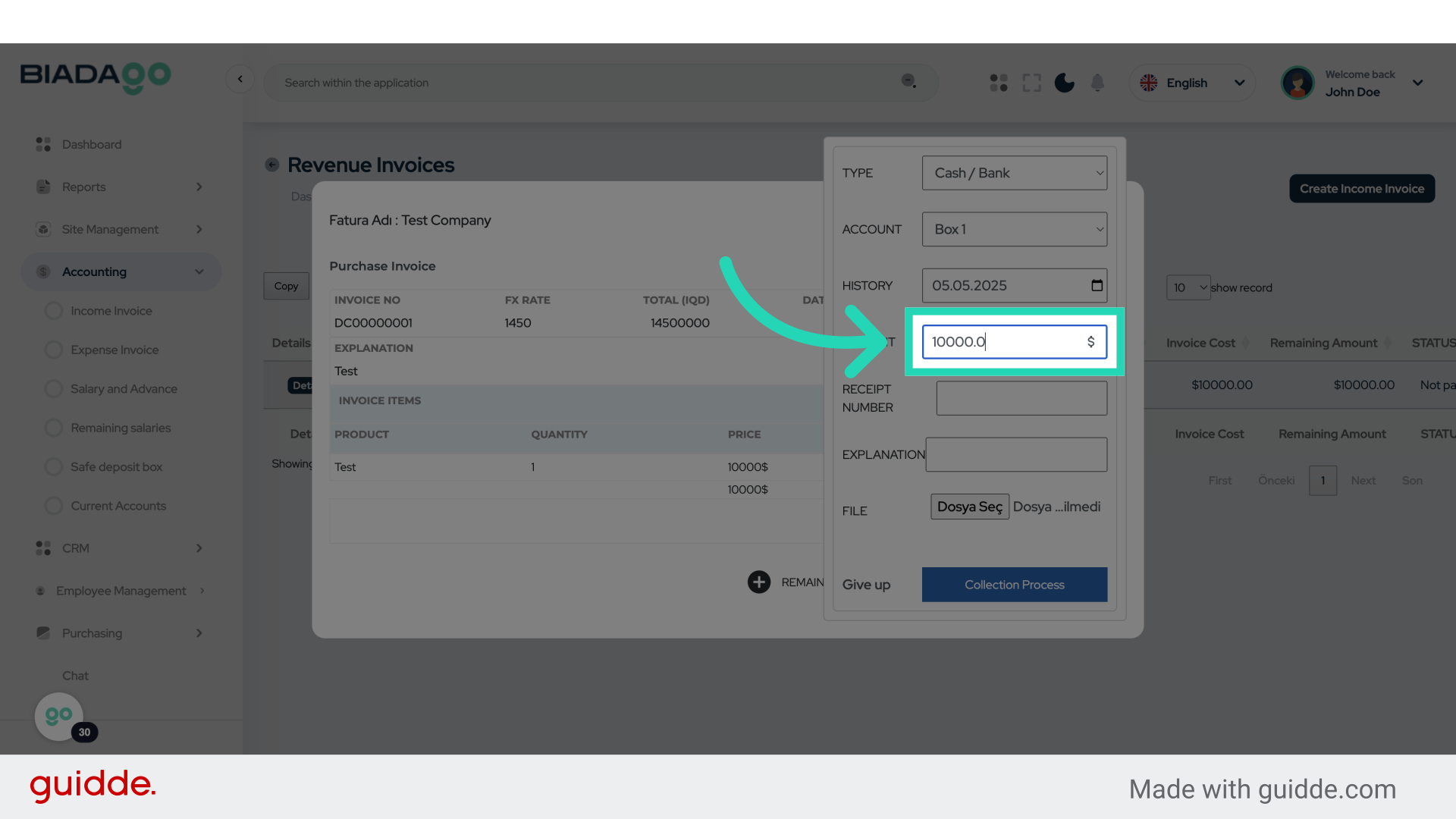Click the fullscreen toggle icon

coord(1031,83)
